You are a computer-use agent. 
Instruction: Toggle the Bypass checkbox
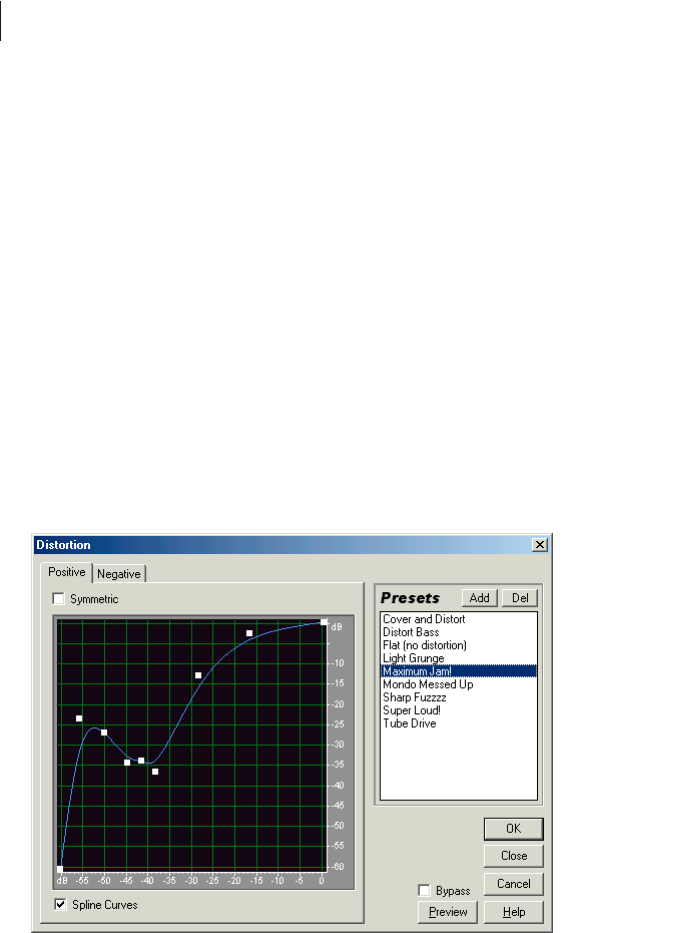(424, 890)
